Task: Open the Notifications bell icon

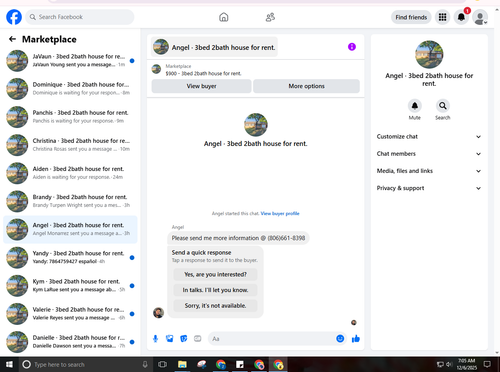Action: pos(461,17)
